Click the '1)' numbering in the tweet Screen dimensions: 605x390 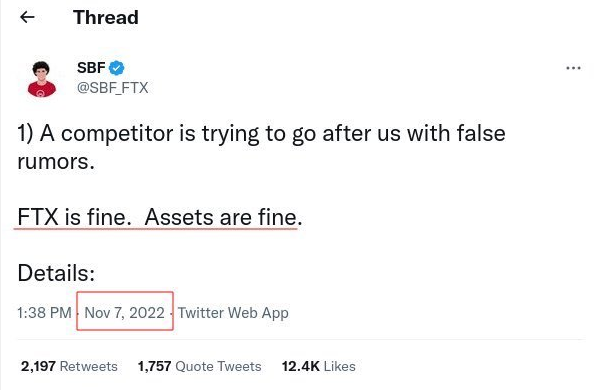(25, 133)
